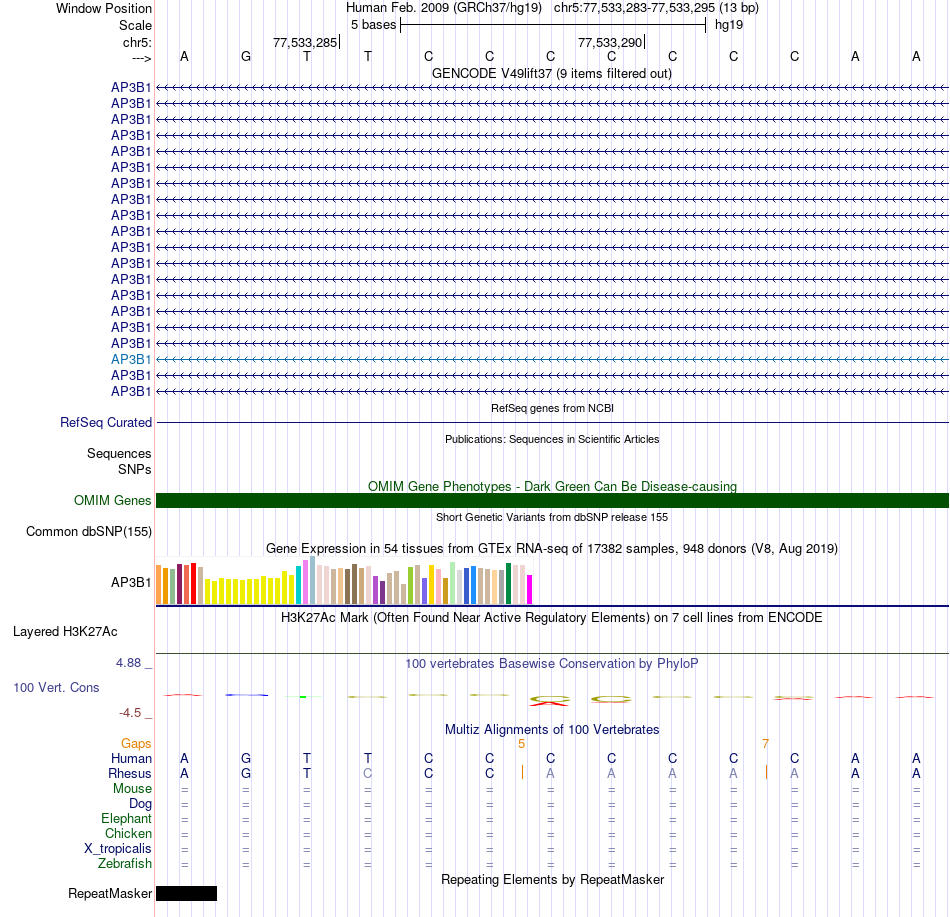The height and width of the screenshot is (917, 950).
Task: Click the Window Position label
Action: click(104, 8)
